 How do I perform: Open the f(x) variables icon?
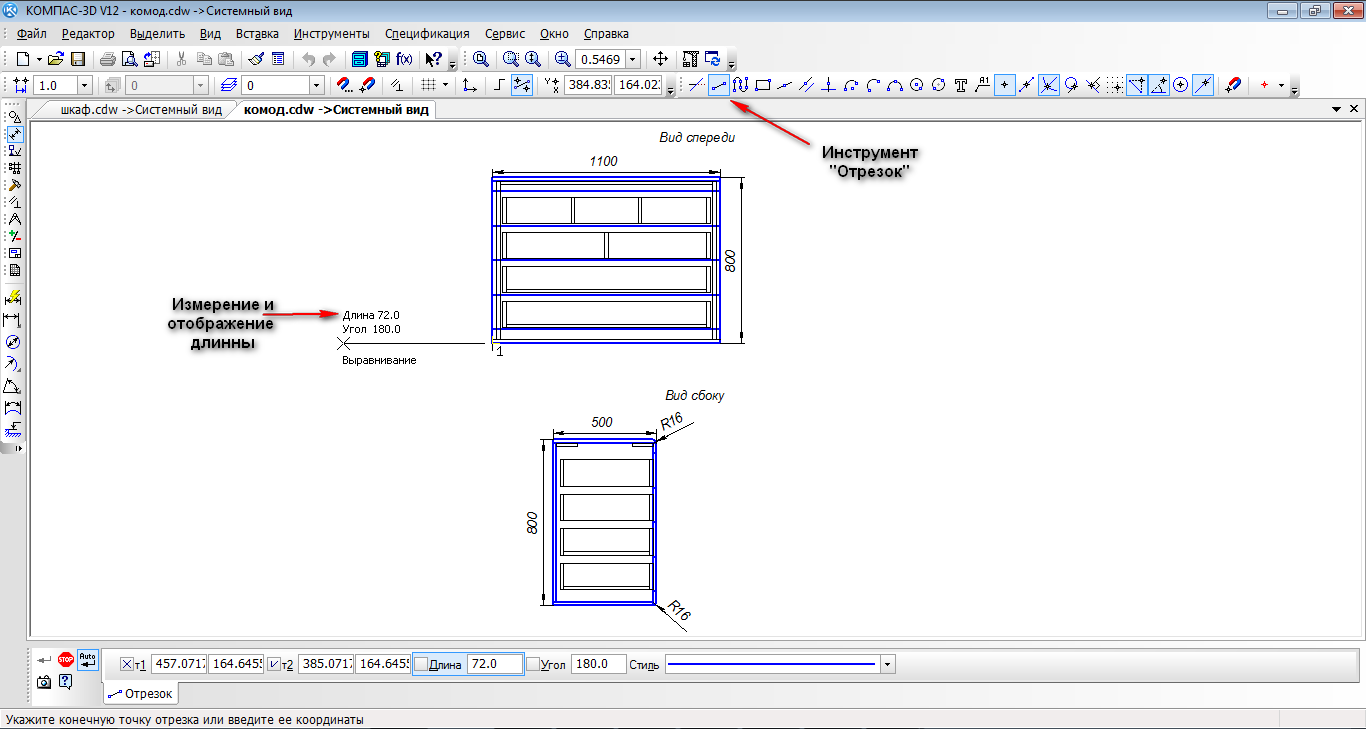(x=405, y=59)
